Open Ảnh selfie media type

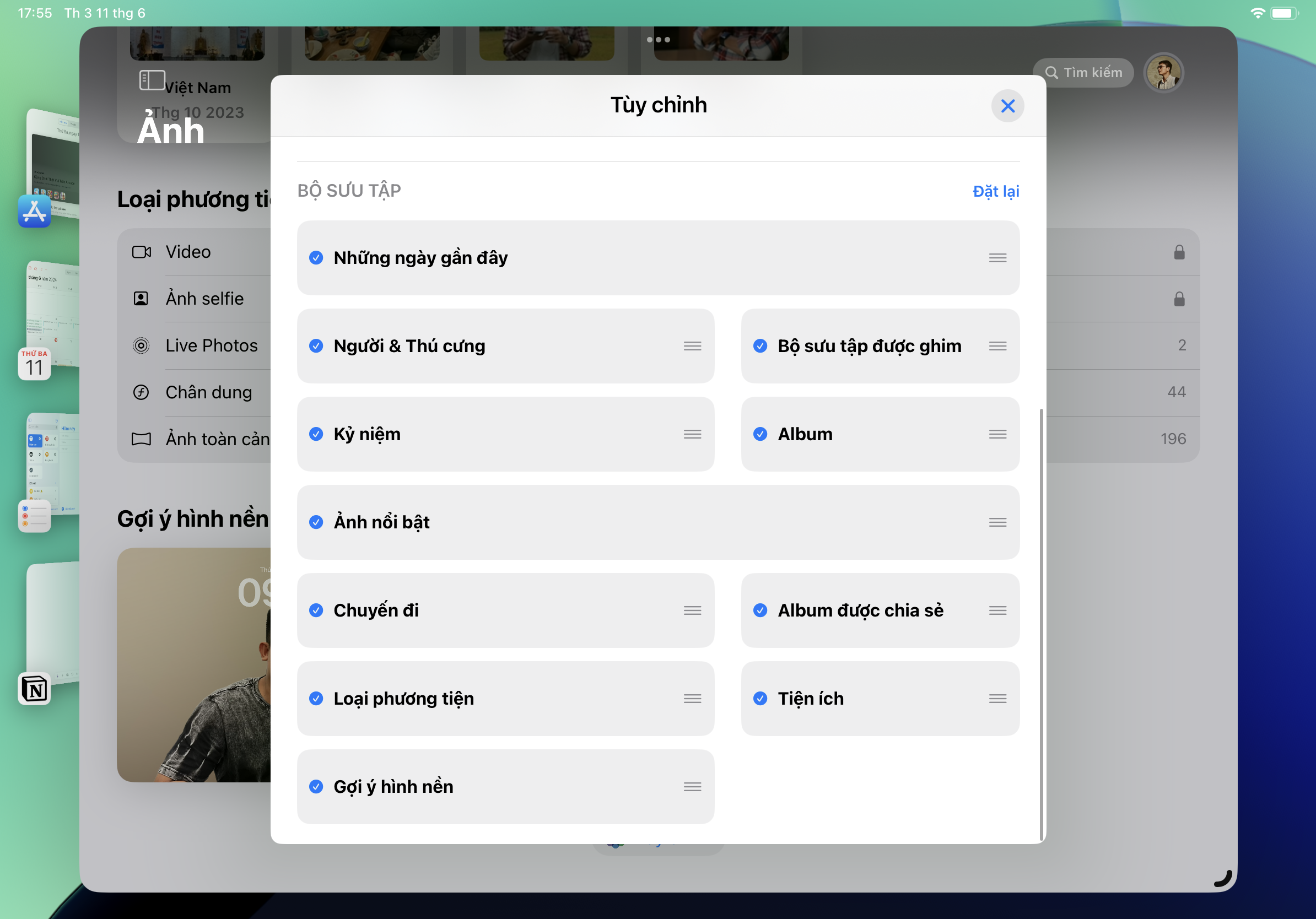point(194,299)
